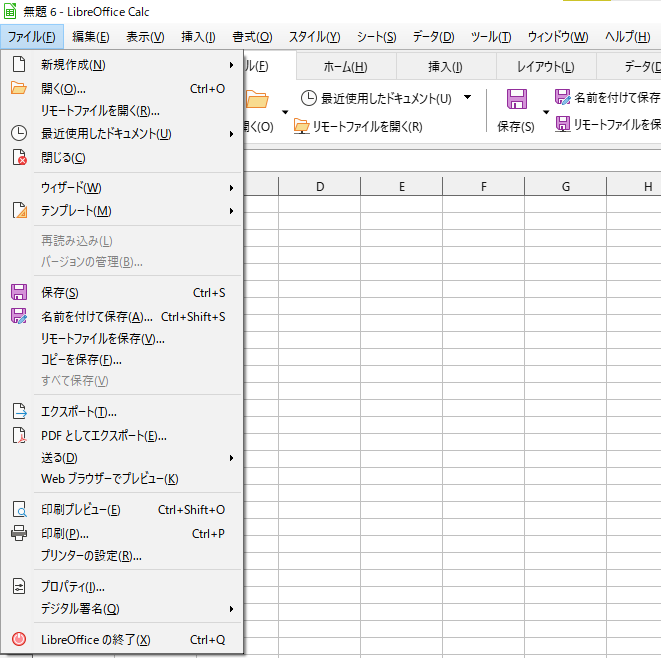
Task: Click the Export as PDF icon
Action: [x=19, y=435]
